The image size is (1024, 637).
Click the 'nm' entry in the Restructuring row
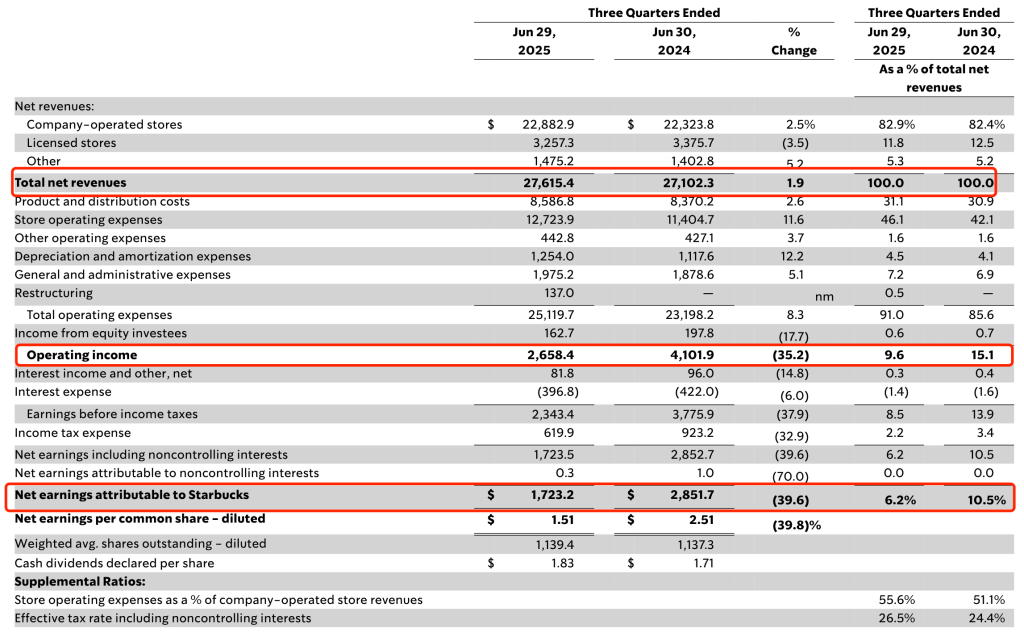824,297
